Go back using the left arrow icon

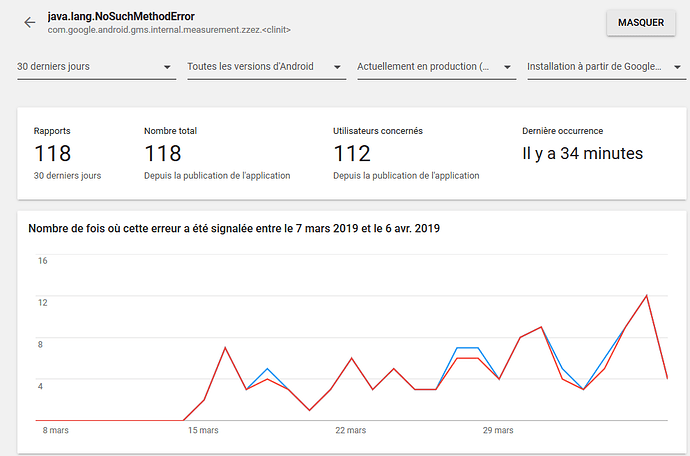[x=29, y=22]
